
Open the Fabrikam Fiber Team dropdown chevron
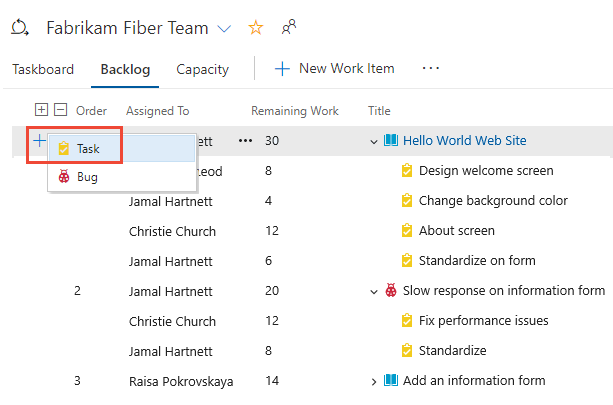(224, 28)
